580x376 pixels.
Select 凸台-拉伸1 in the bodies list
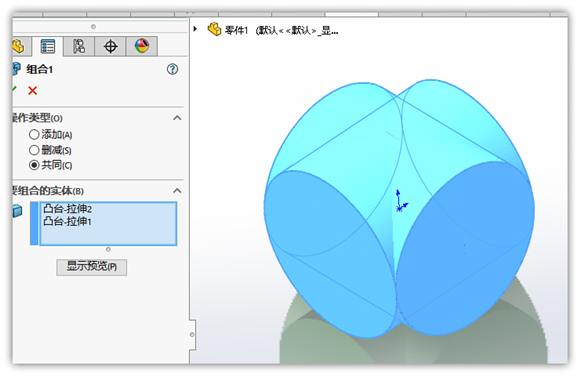[67, 222]
